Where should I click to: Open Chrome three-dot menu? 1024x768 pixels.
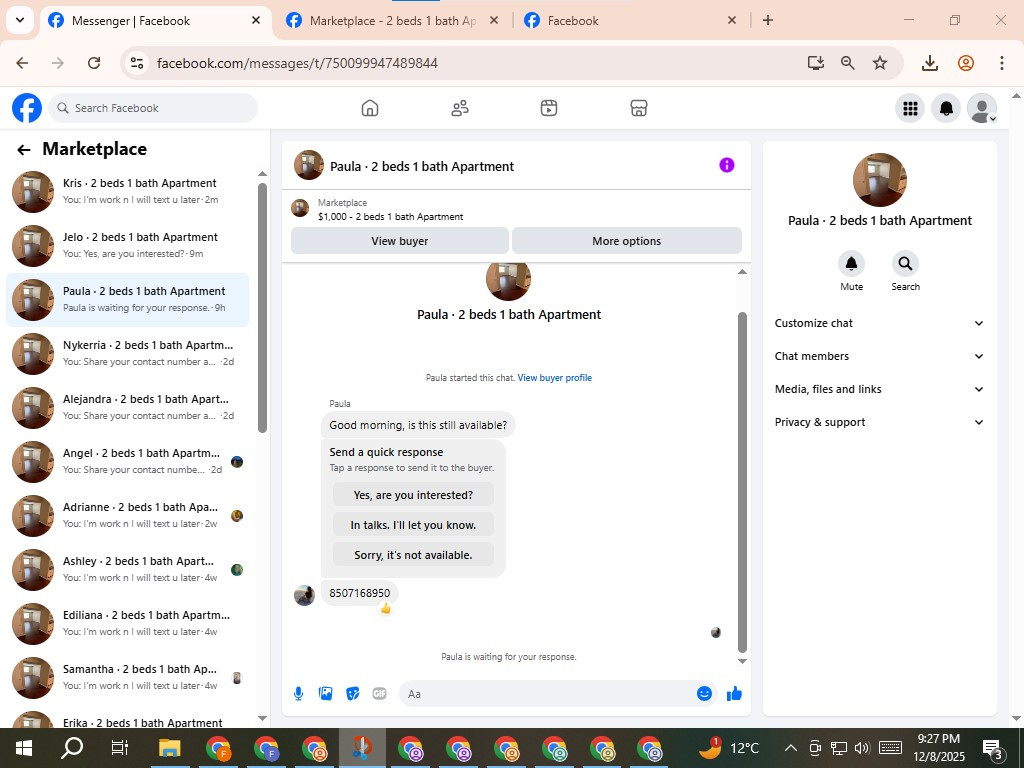[1002, 63]
